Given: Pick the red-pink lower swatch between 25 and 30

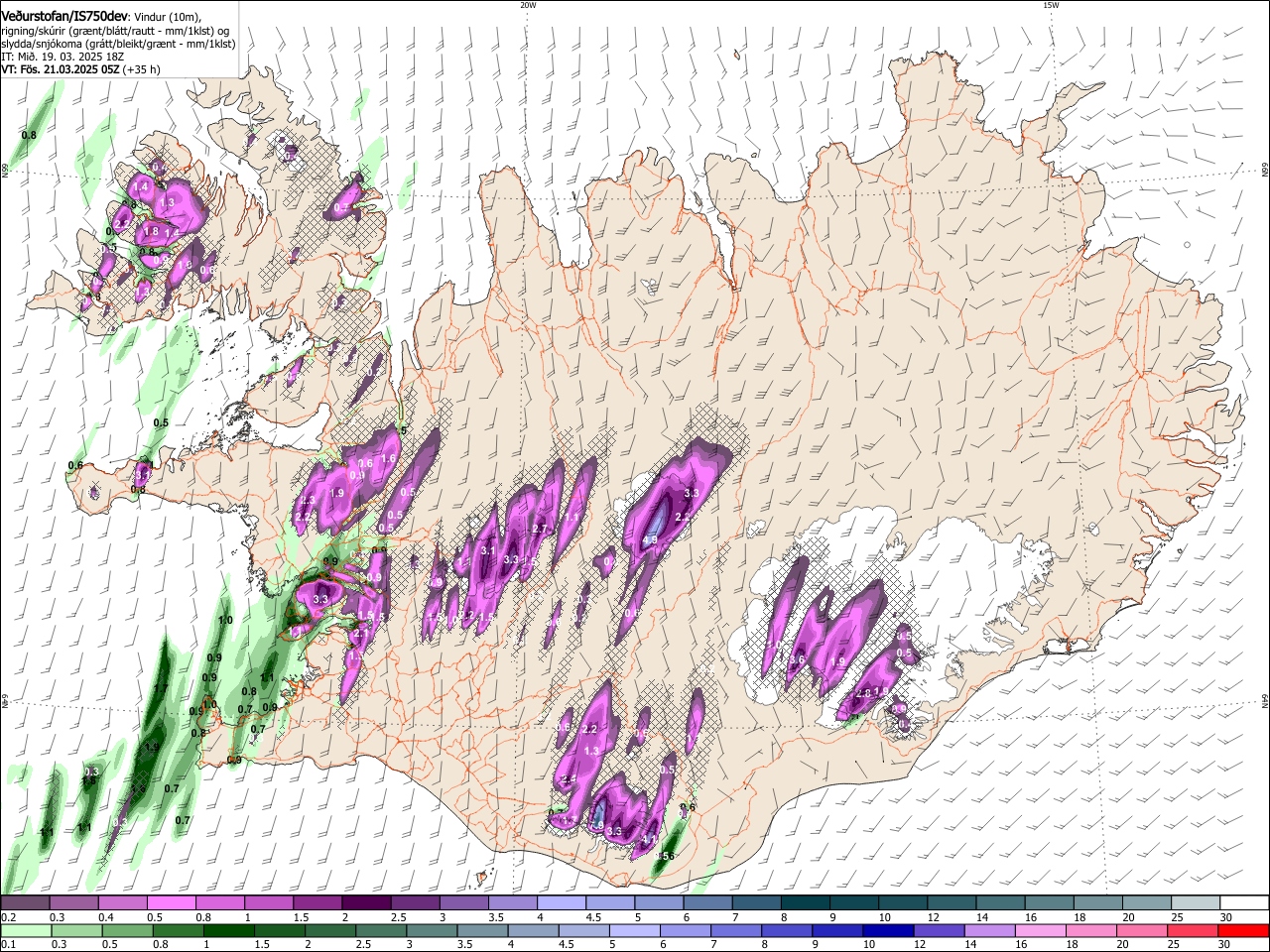Looking at the screenshot, I should click(x=1194, y=930).
